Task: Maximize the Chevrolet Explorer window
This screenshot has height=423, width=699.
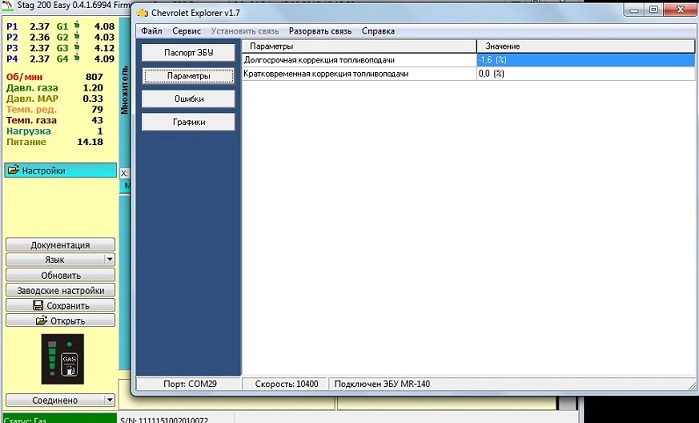Action: click(655, 10)
